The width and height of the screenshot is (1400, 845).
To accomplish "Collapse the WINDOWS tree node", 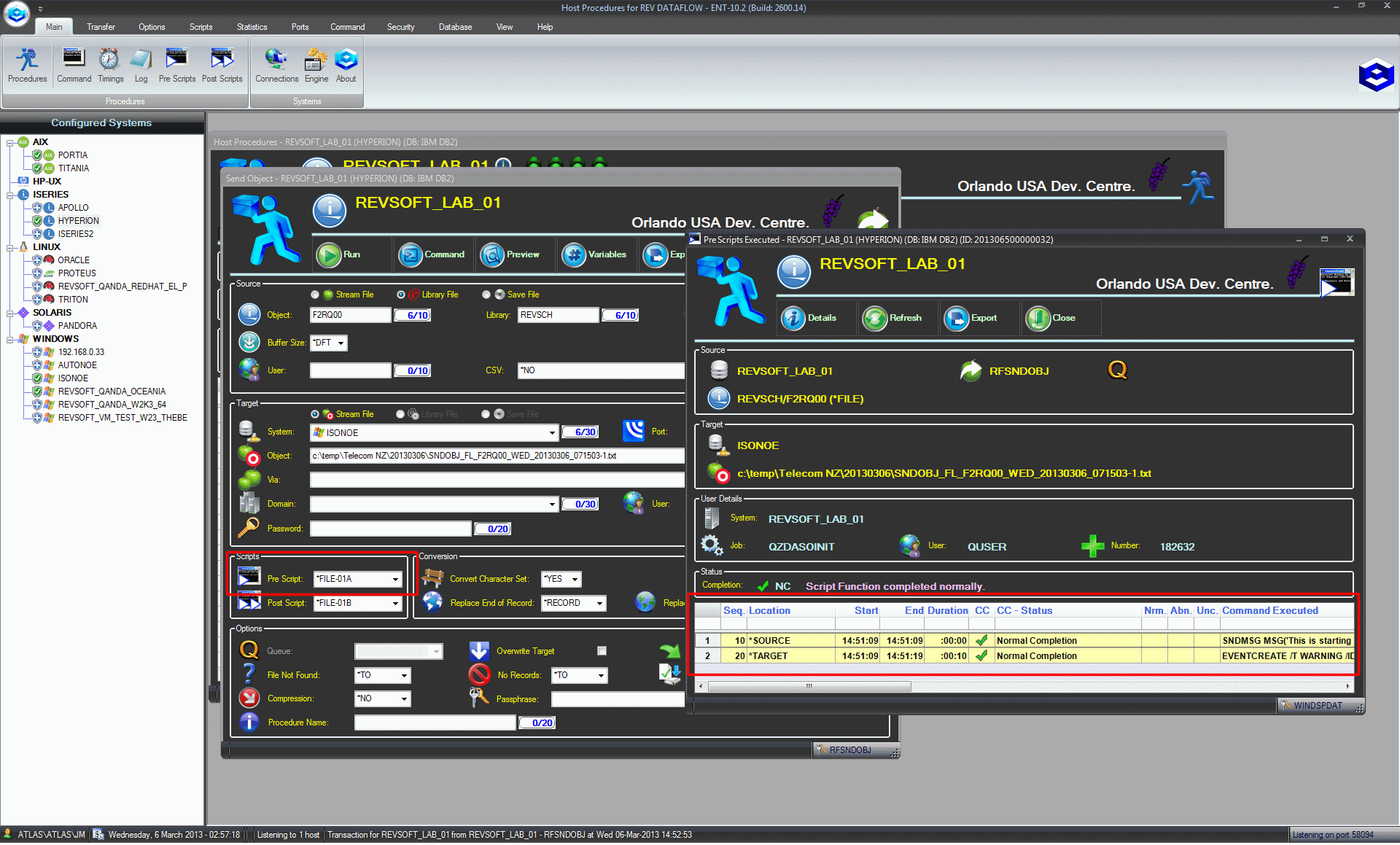I will pos(10,340).
